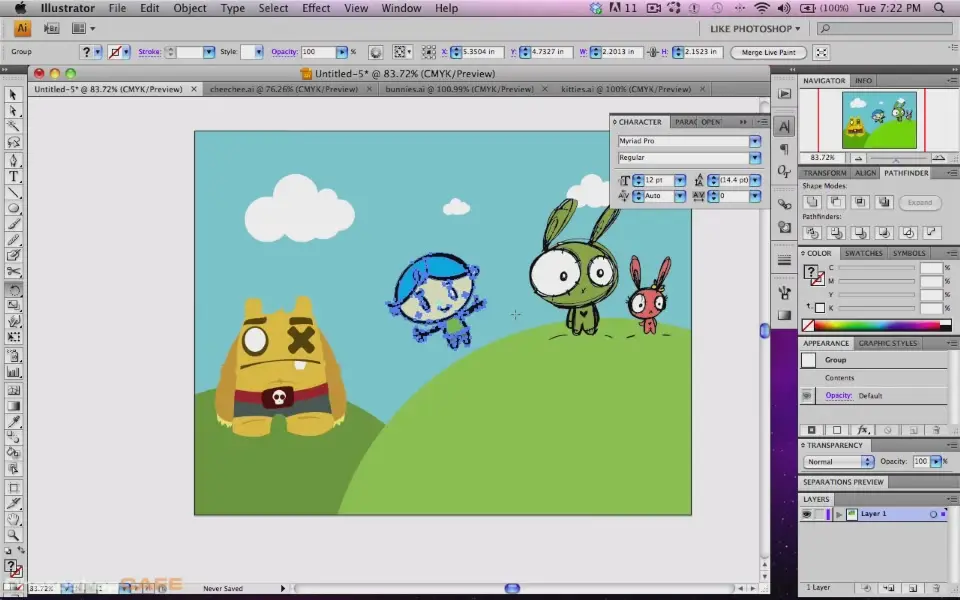This screenshot has width=960, height=600.
Task: Choose the Ellipse tool
Action: [x=13, y=209]
